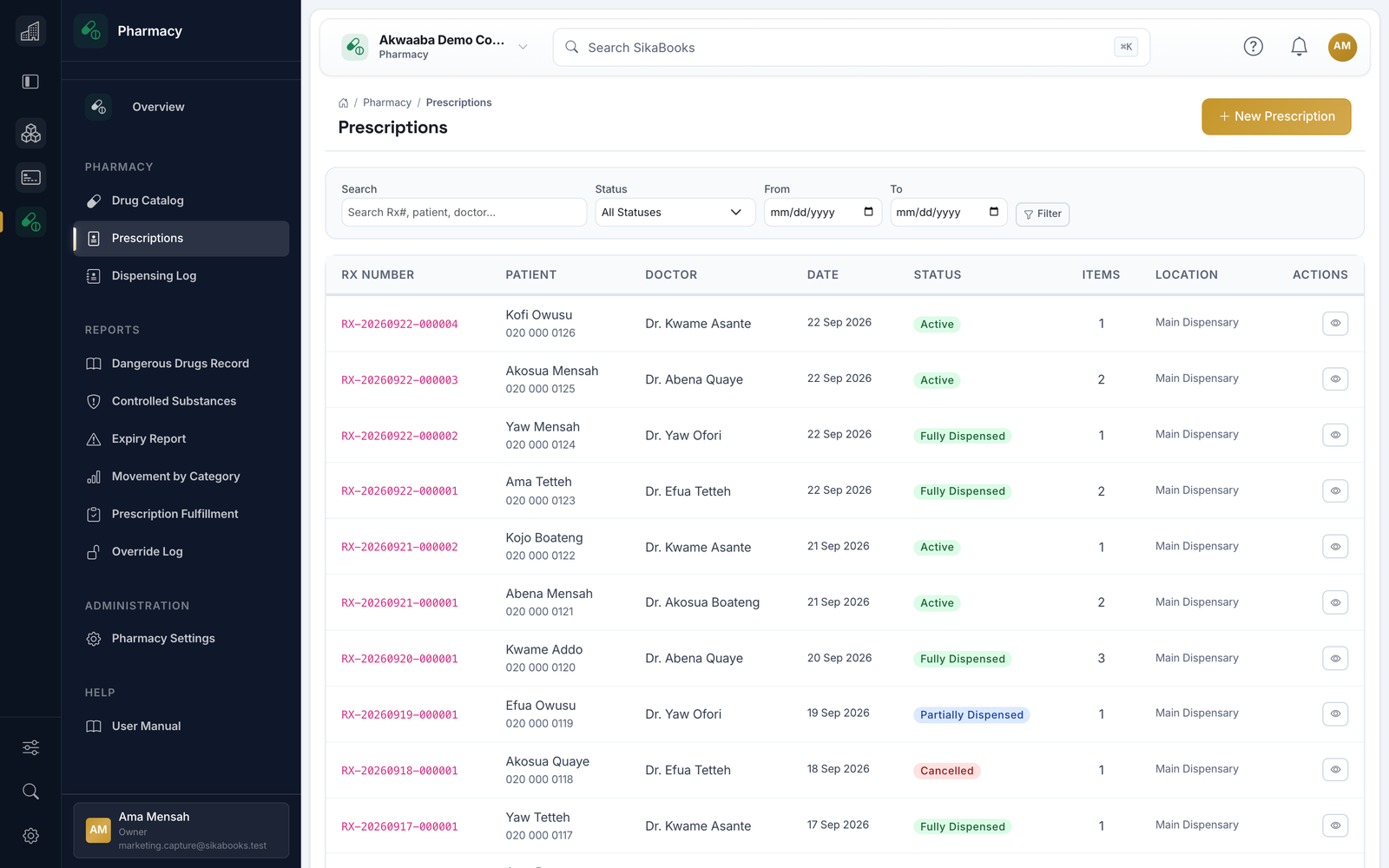
Task: Open the point-of-sale terminal module
Action: [30, 177]
